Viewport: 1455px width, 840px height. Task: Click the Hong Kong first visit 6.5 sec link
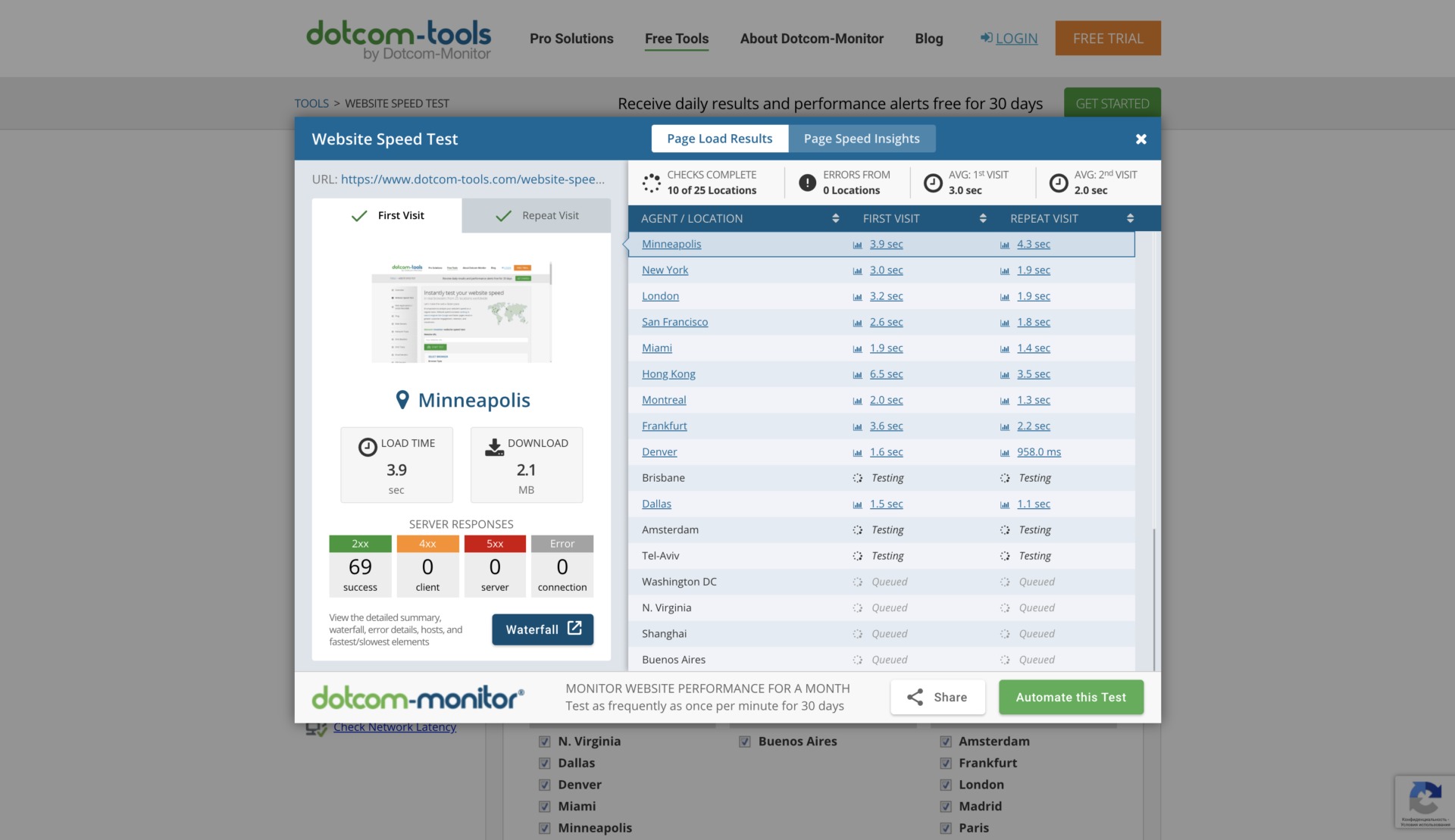tap(886, 374)
